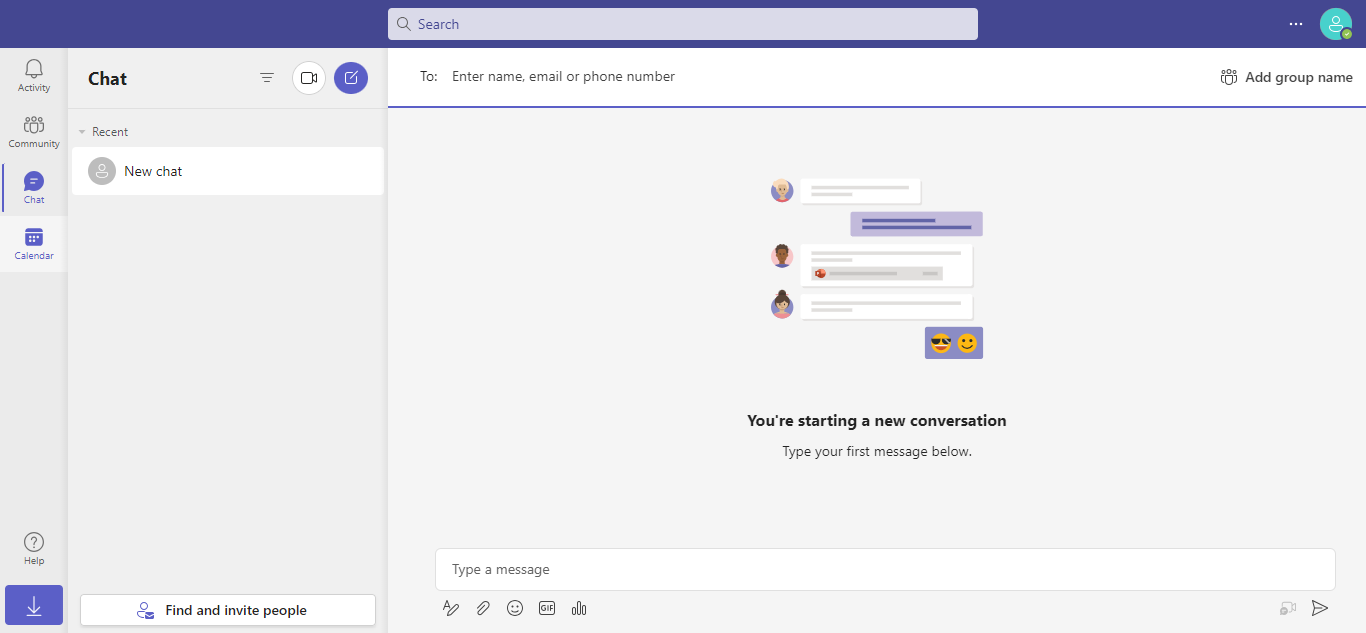Screen dimensions: 1366x633
Task: Click the Chat pane heading
Action: (108, 79)
